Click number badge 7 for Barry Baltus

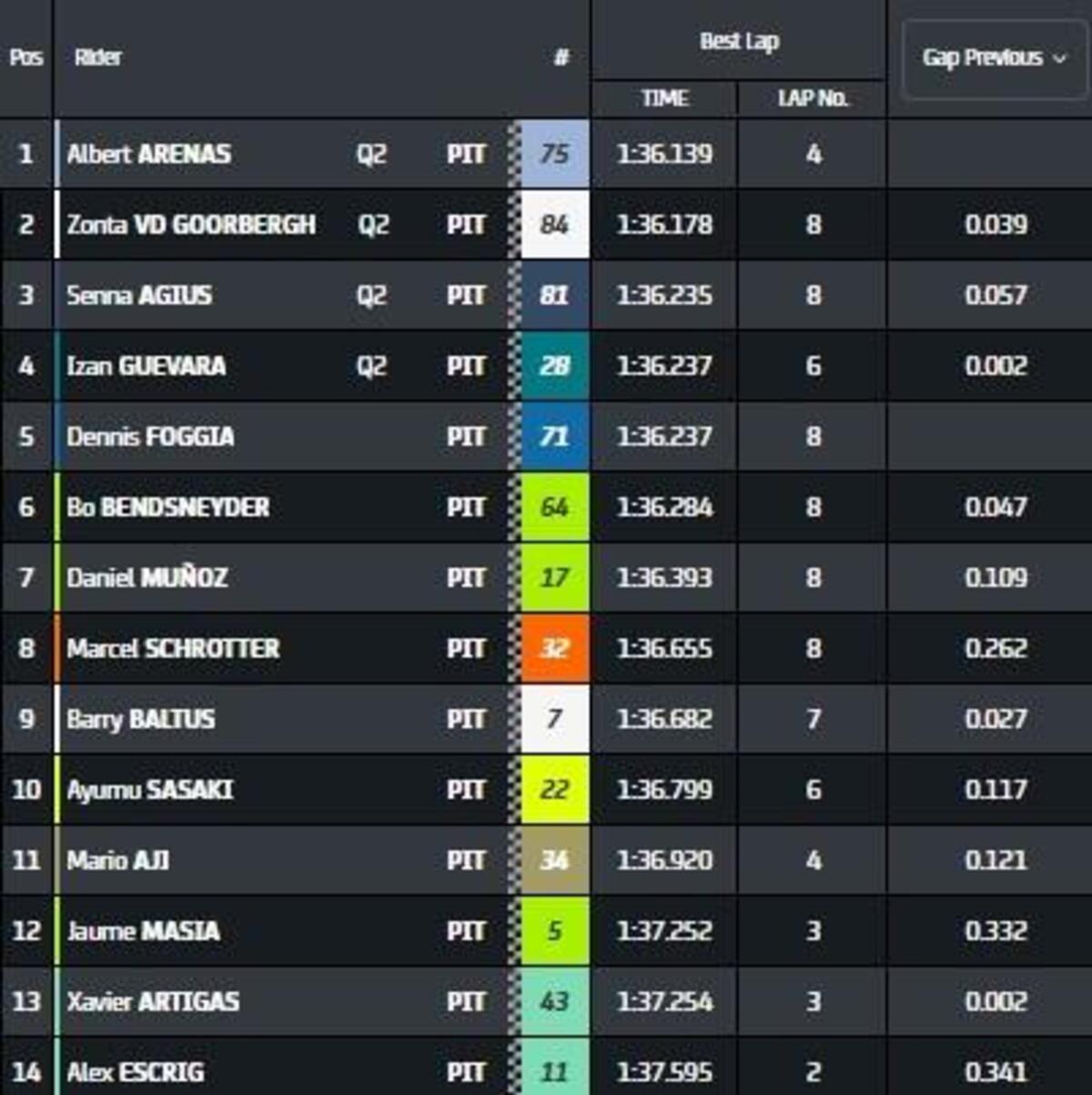coord(554,719)
